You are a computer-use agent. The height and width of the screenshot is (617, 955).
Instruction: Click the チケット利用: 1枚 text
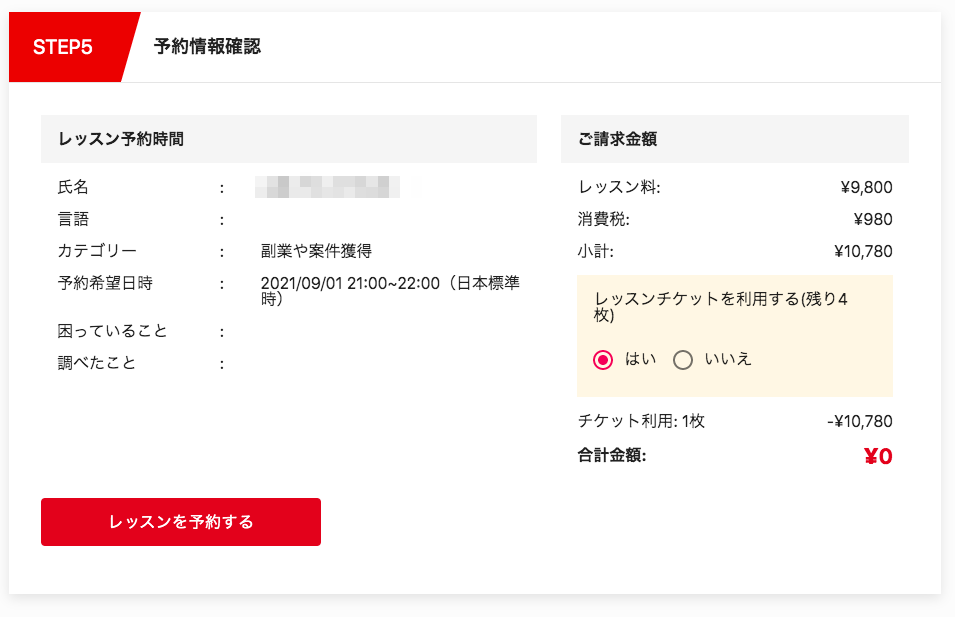[x=641, y=421]
